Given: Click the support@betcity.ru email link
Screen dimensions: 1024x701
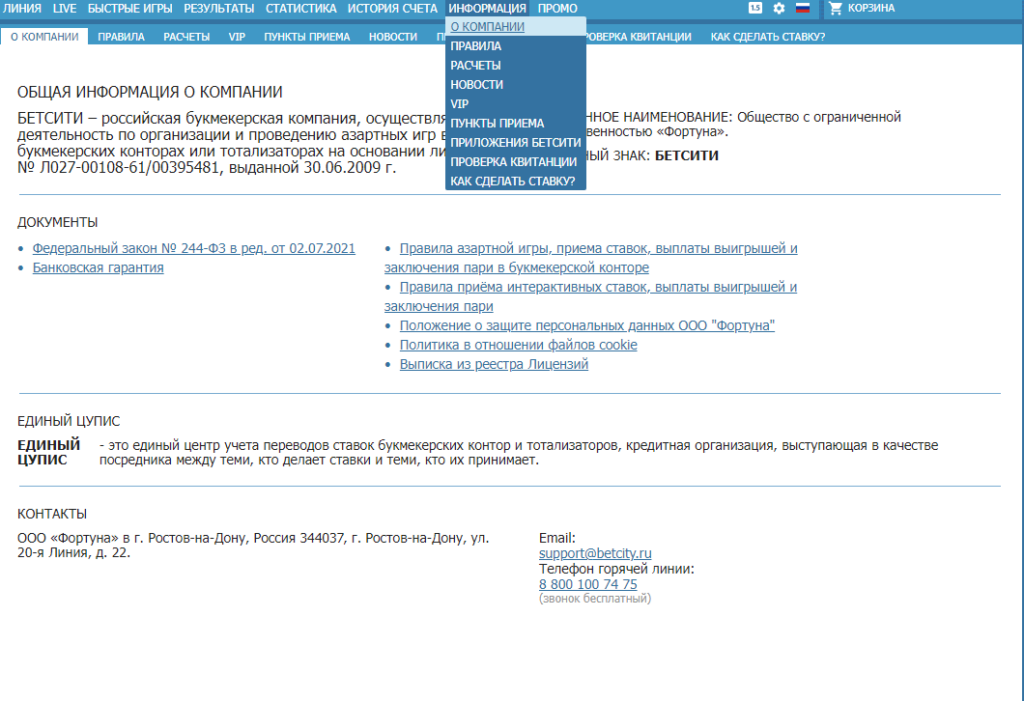Looking at the screenshot, I should coord(595,553).
